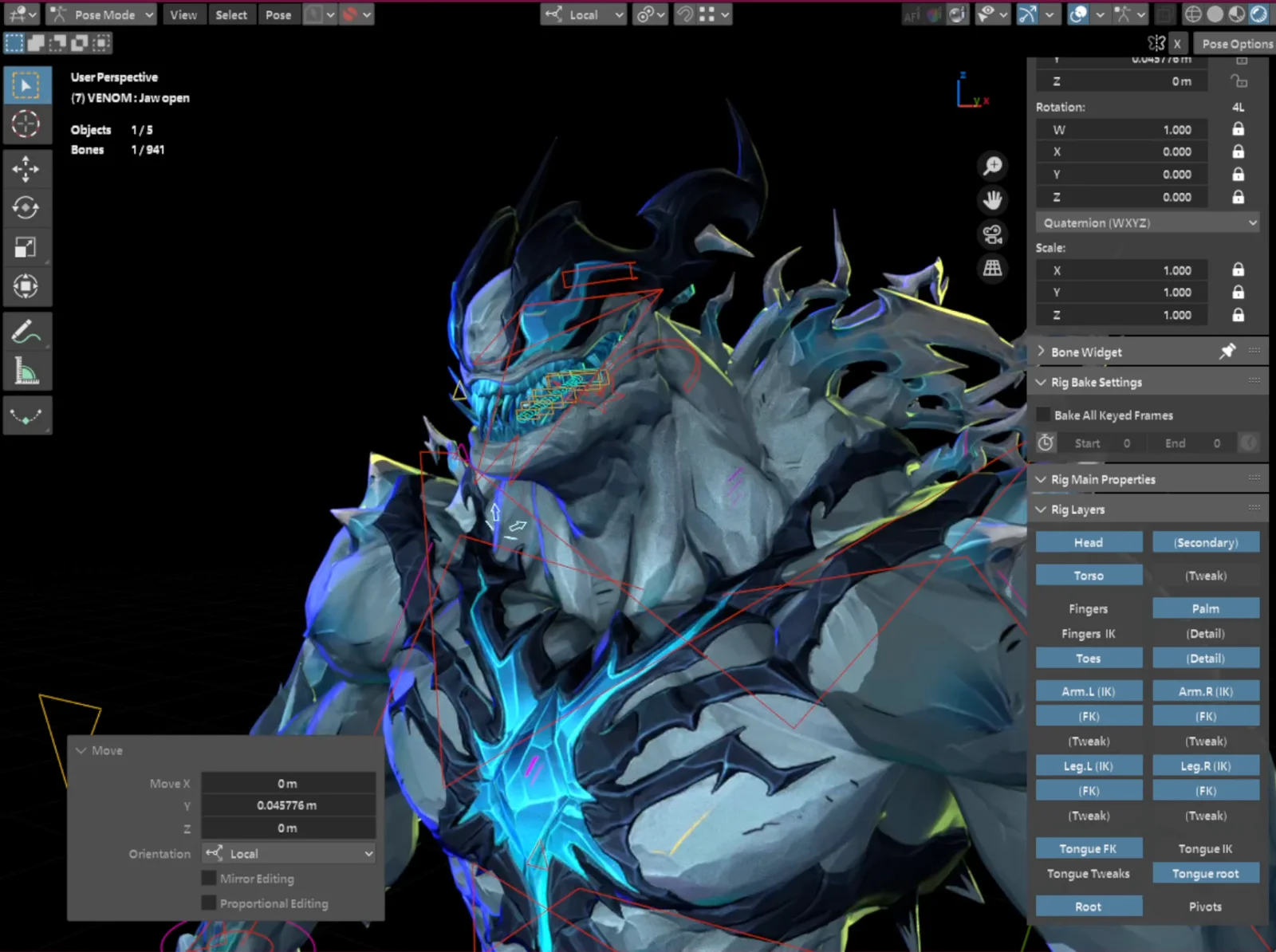Viewport: 1276px width, 952px height.
Task: Pin the Bone Widget panel
Action: [1228, 351]
